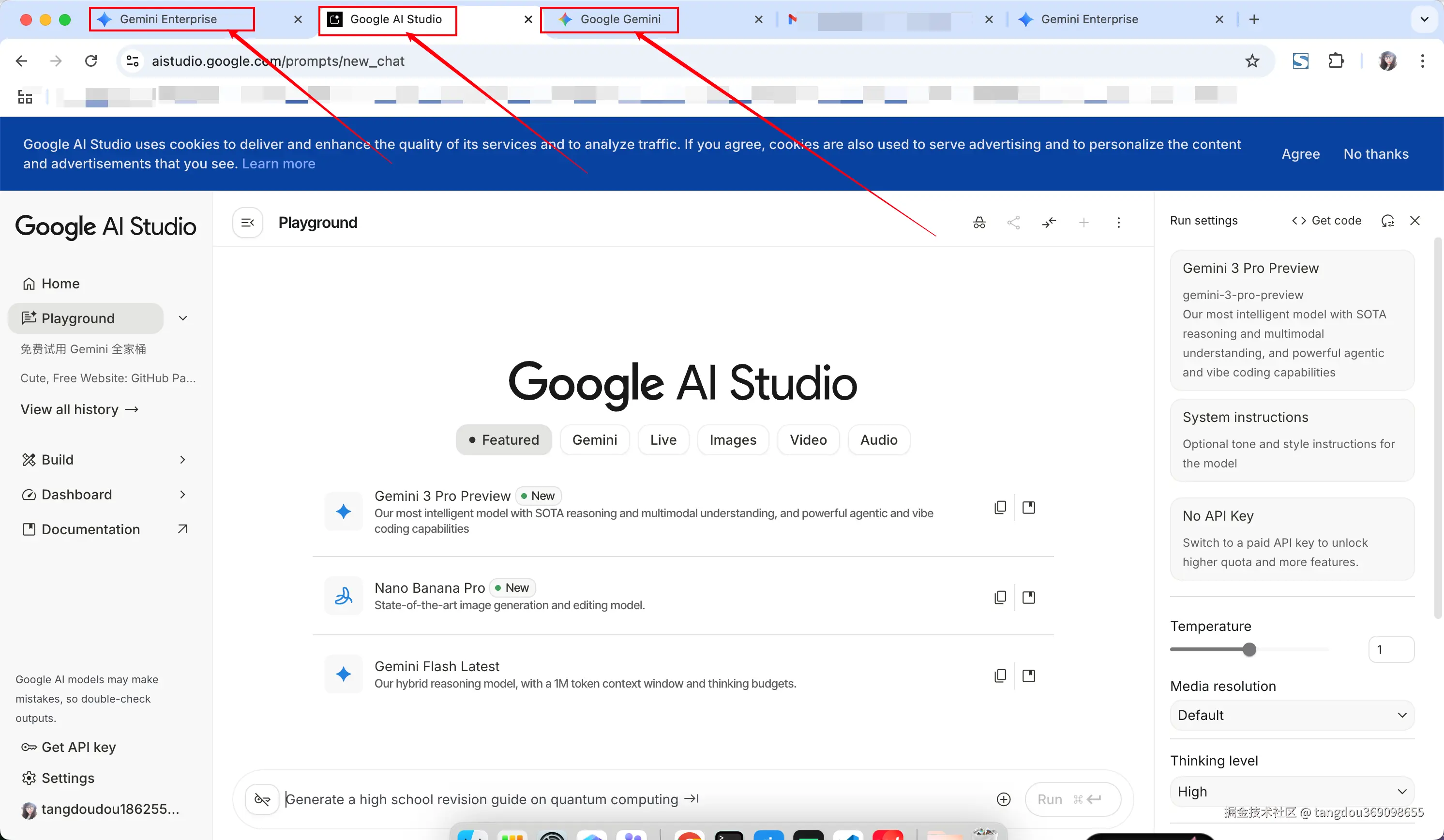Select the Featured filter chip
Screen dimensions: 1444x840
pos(504,439)
